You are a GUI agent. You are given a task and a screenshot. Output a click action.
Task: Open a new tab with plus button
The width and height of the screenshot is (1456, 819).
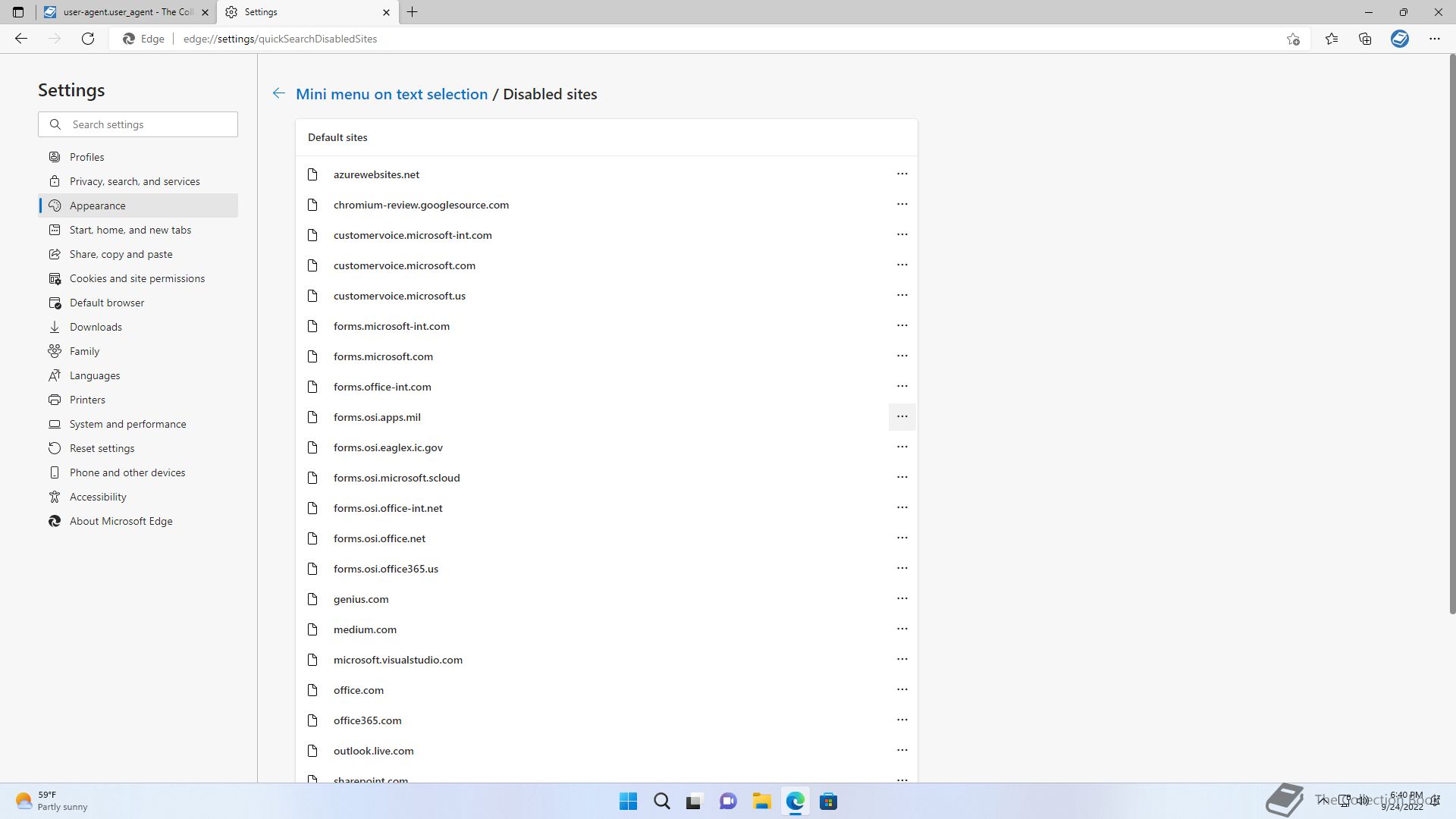(x=413, y=12)
